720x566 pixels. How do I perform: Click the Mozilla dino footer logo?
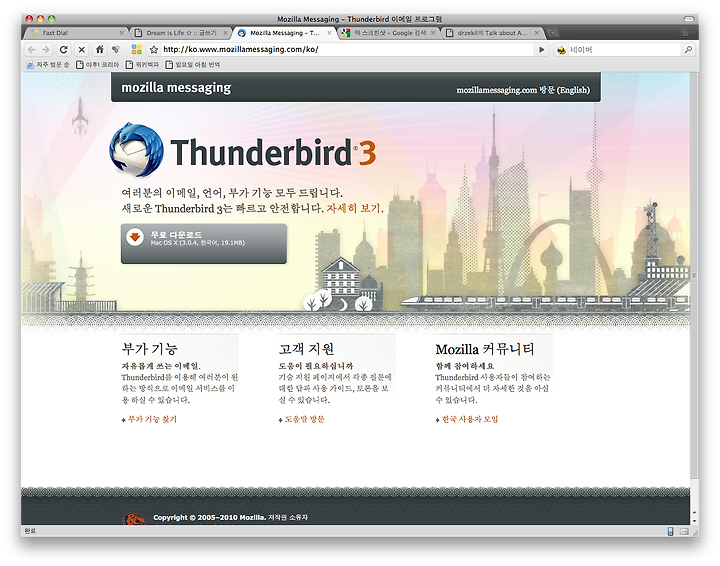(x=135, y=519)
